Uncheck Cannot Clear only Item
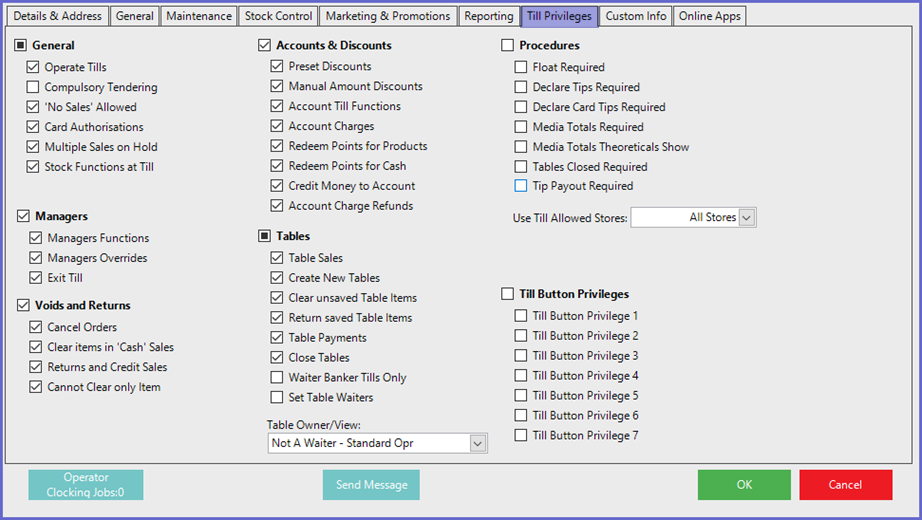Screen dimensions: 922x520 [35, 387]
